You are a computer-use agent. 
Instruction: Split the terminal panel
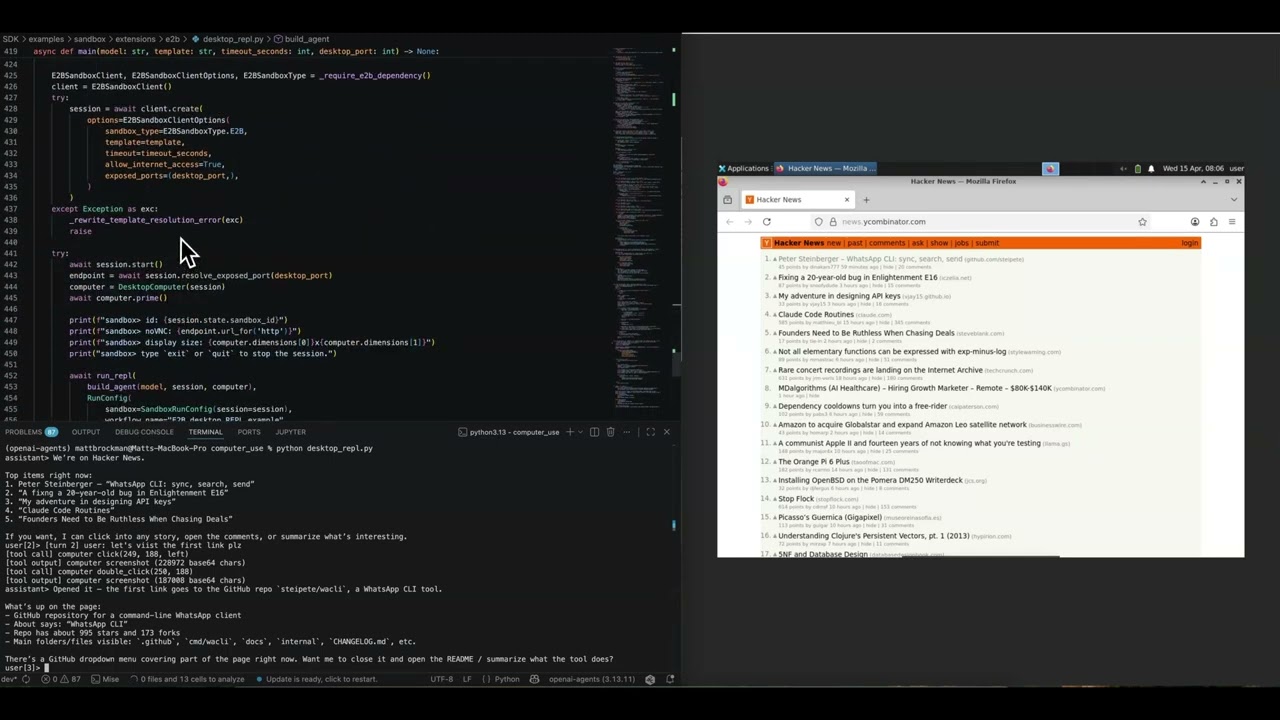[594, 432]
